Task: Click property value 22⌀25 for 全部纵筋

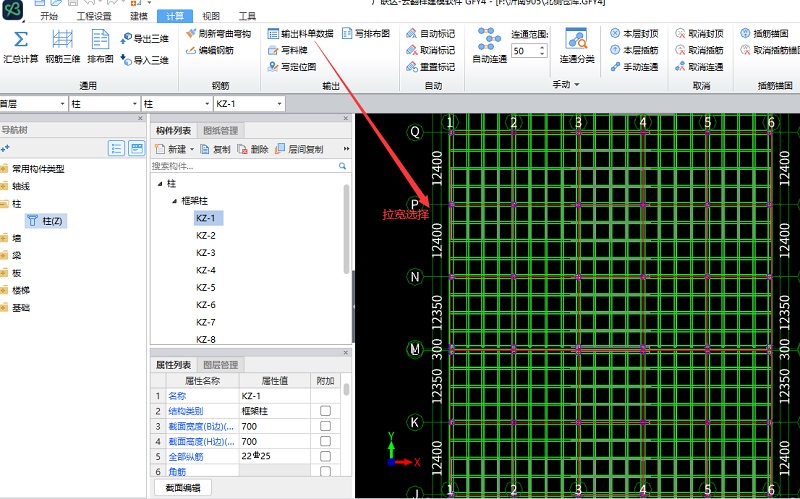Action: click(274, 456)
